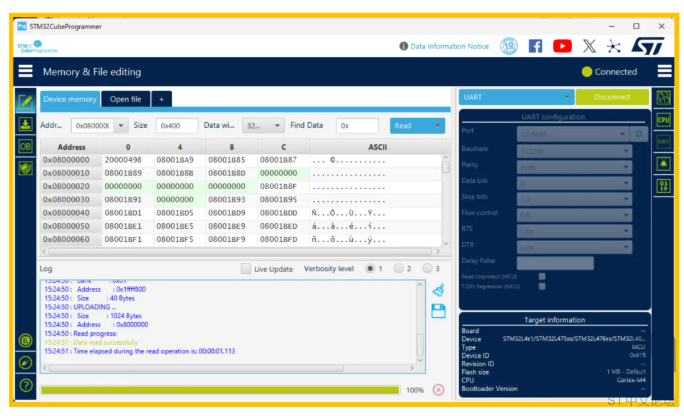Select verbosity level 2
The height and width of the screenshot is (416, 684).
(x=398, y=268)
